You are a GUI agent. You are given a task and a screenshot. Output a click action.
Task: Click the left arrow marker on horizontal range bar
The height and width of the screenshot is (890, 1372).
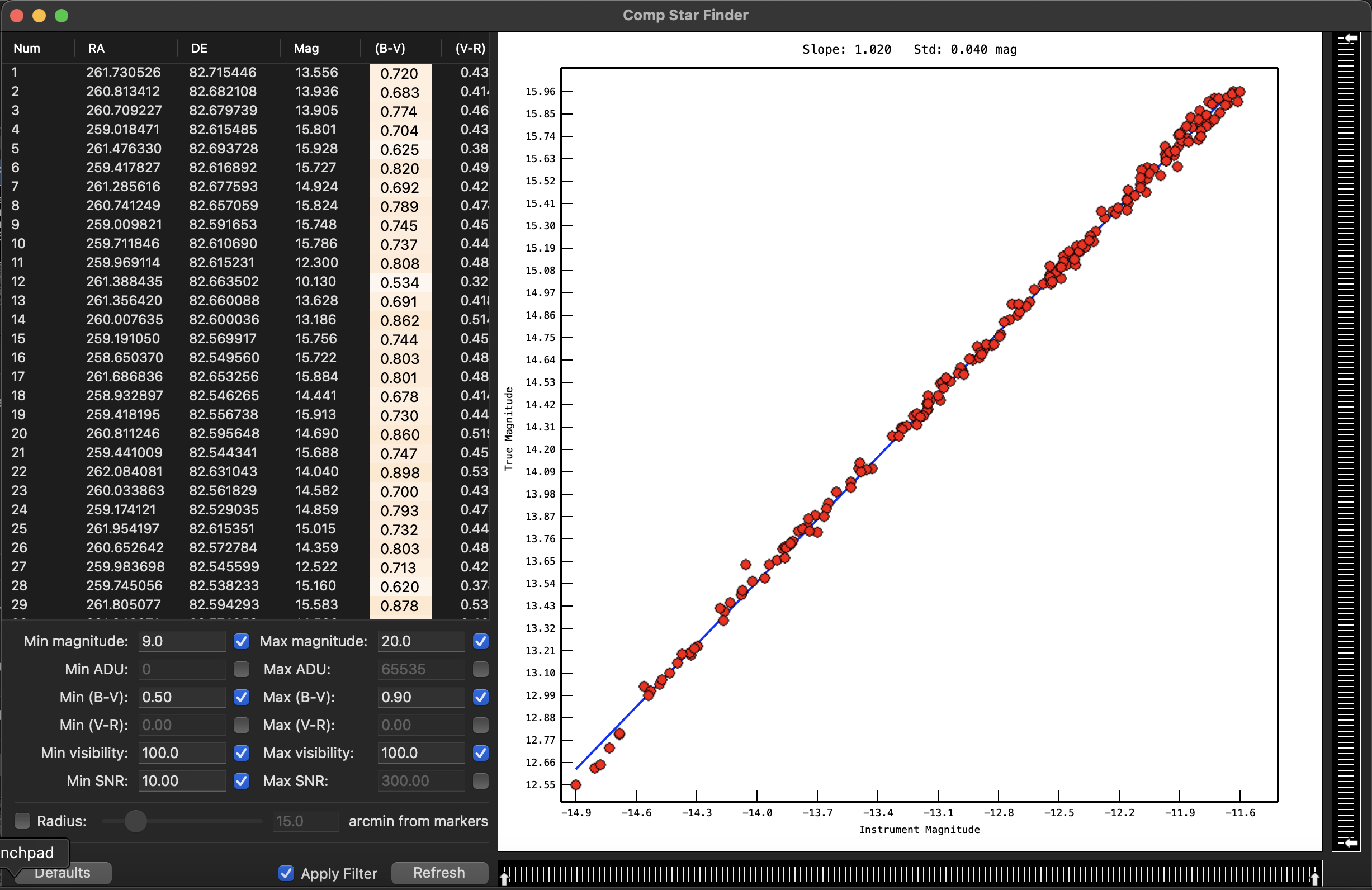(505, 878)
